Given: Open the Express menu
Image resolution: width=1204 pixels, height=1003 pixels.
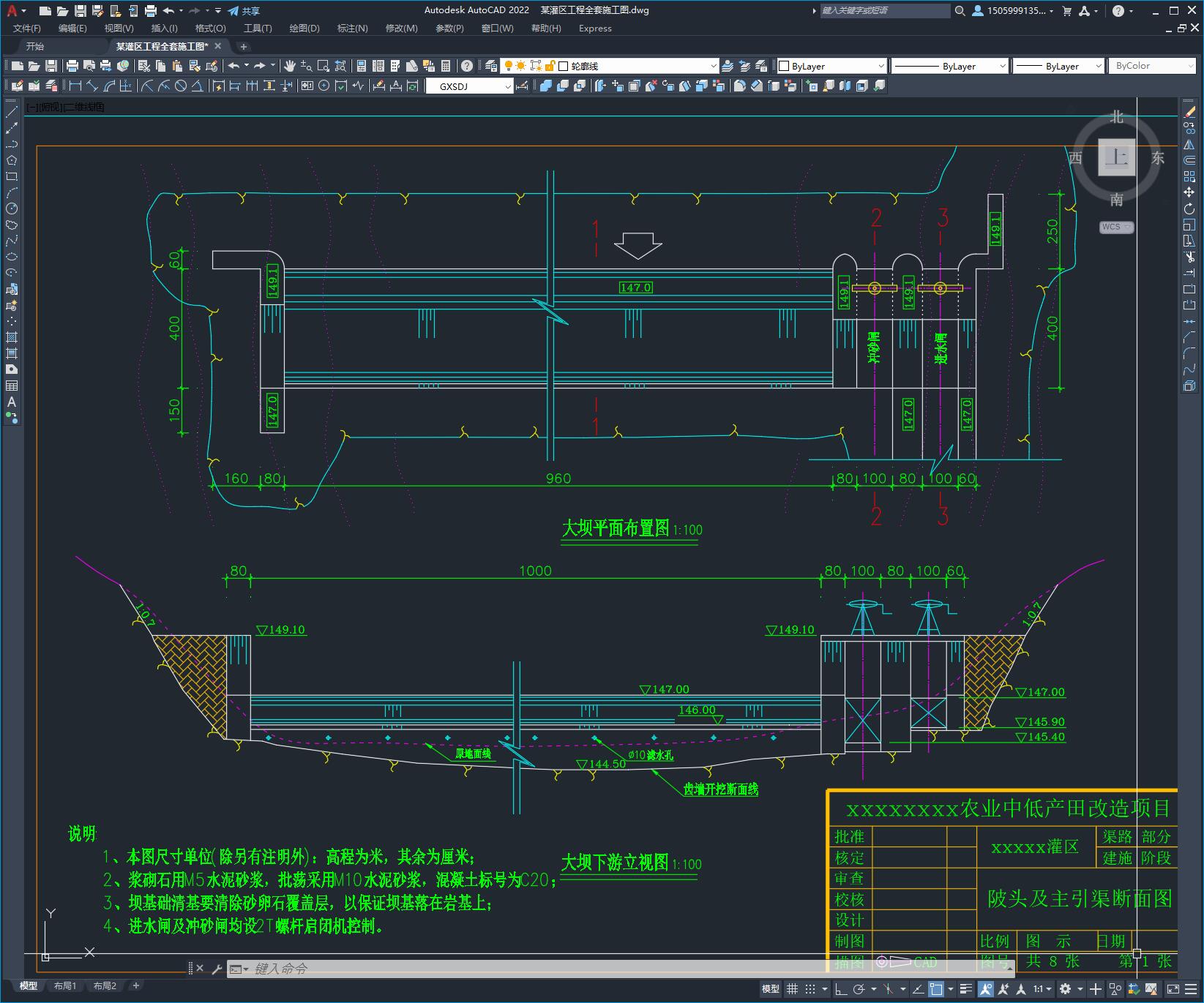Looking at the screenshot, I should [x=595, y=29].
